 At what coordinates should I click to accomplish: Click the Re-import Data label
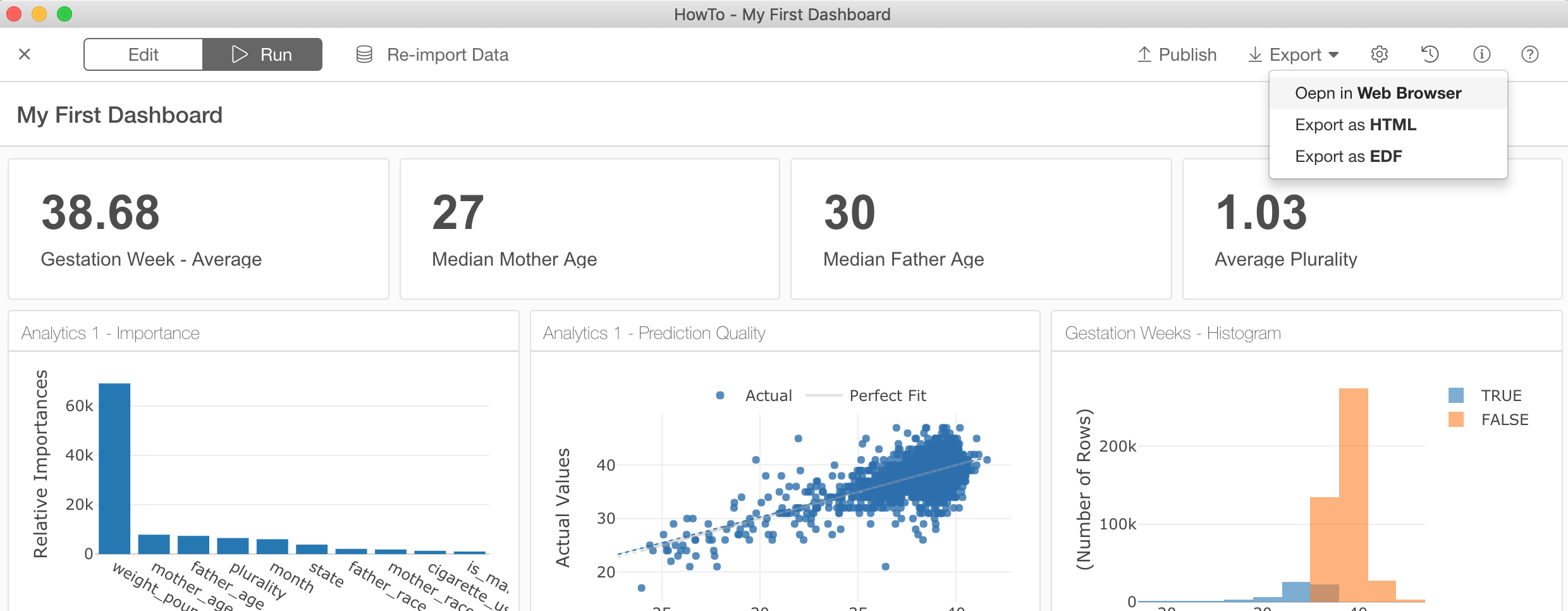coord(448,55)
